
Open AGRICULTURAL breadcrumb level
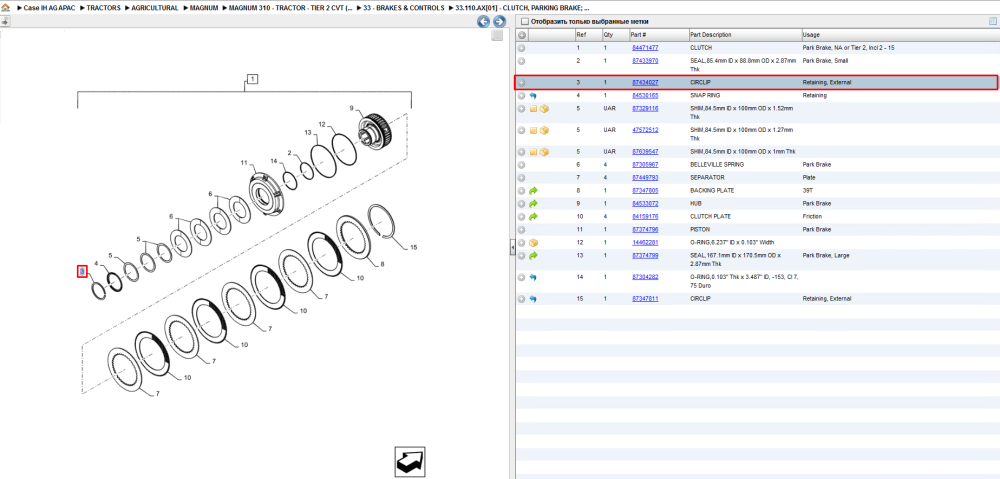click(x=155, y=8)
